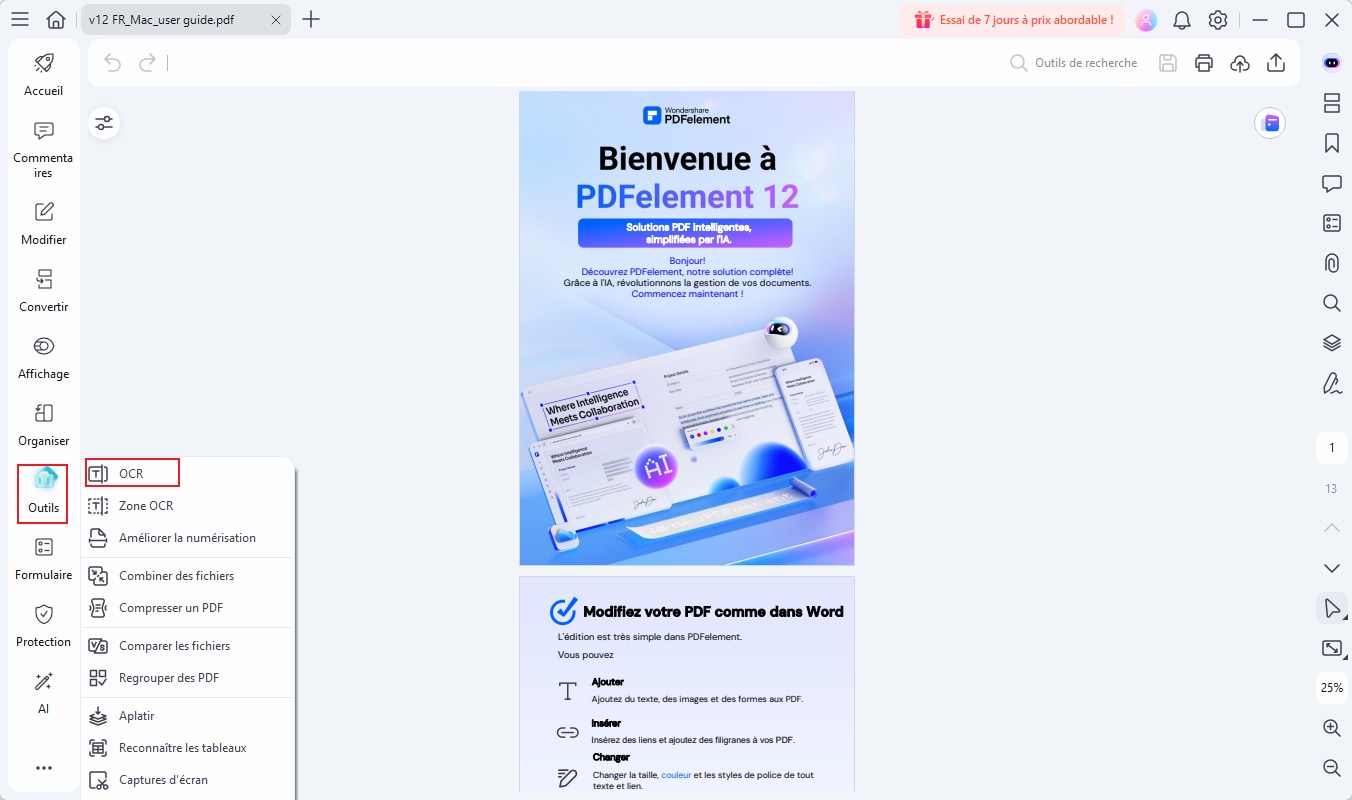Open the notifications bell

[1182, 20]
